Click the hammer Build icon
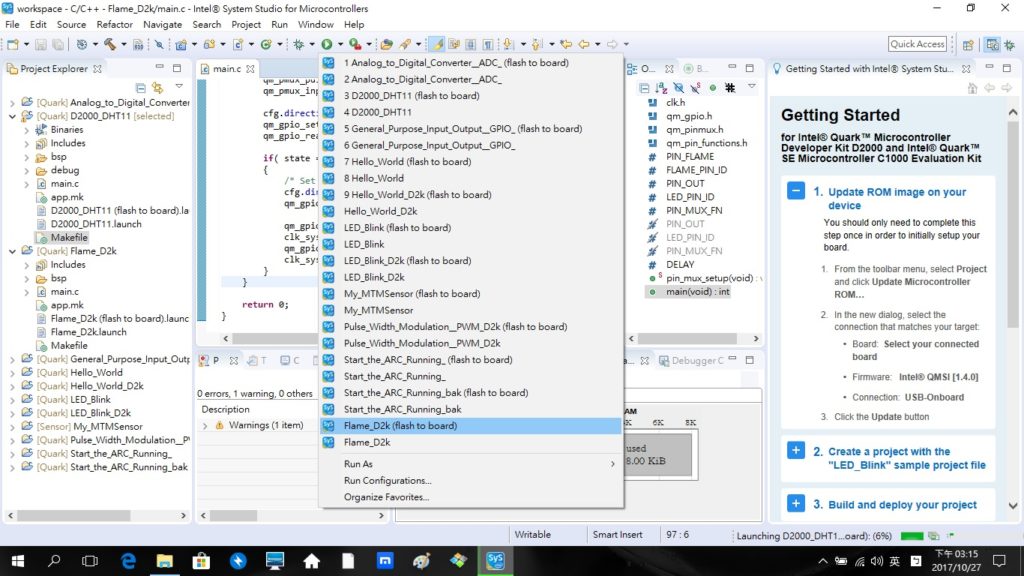This screenshot has height=576, width=1024. 110,44
